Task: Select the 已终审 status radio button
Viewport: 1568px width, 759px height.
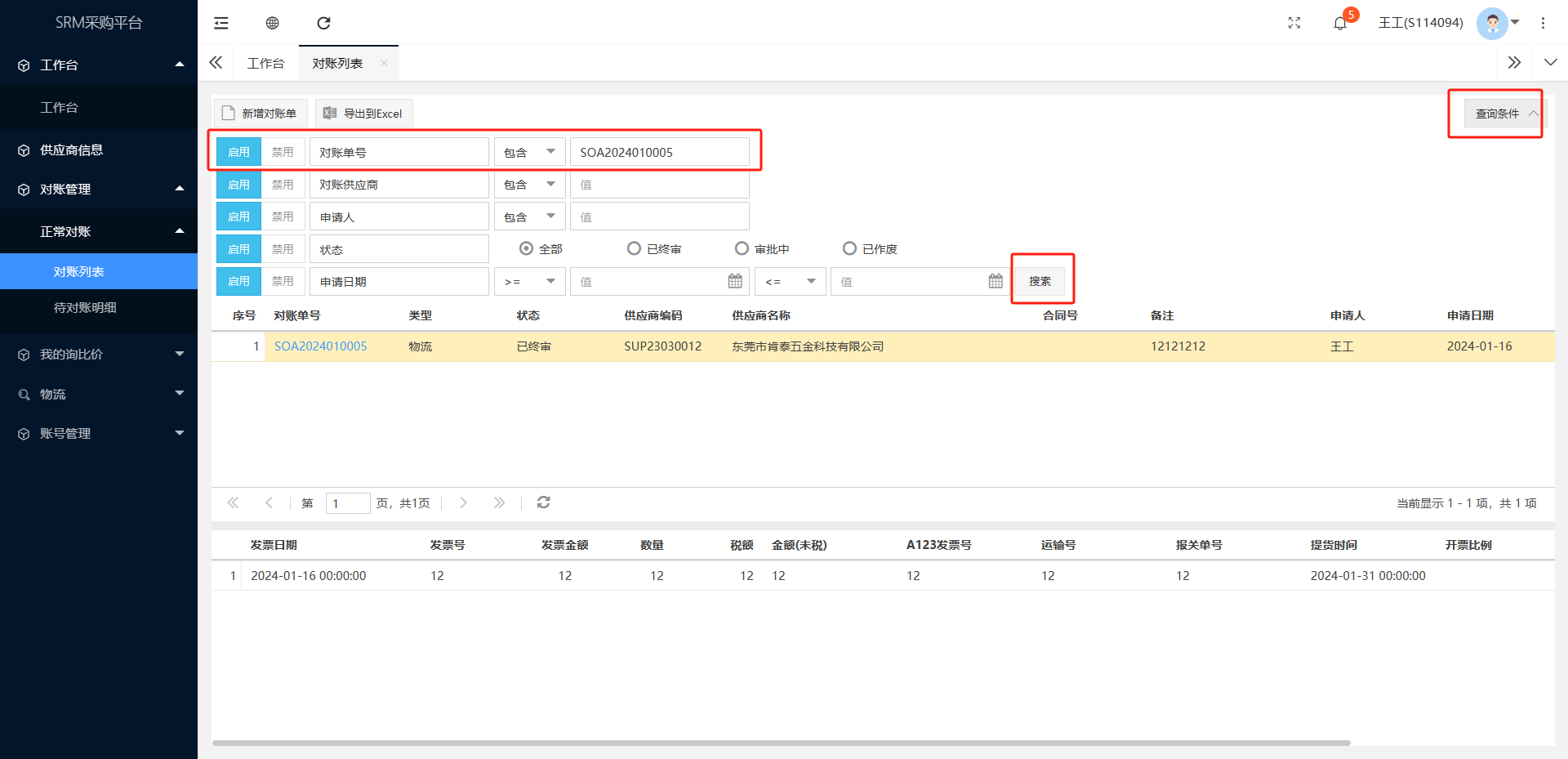Action: point(634,248)
